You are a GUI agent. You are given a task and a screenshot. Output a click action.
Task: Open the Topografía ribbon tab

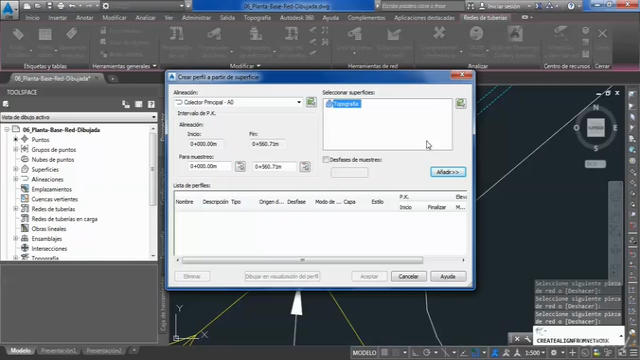[257, 18]
